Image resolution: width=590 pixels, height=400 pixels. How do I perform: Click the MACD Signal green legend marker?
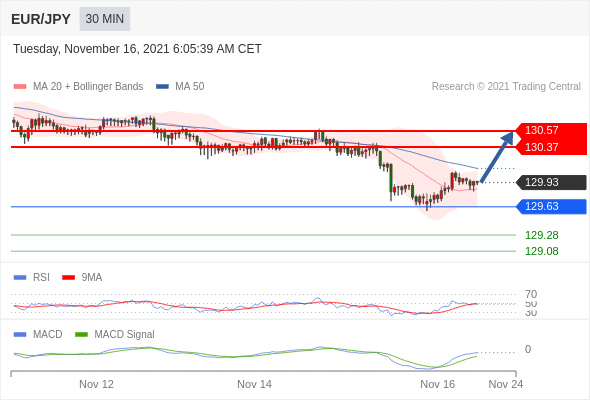coord(81,334)
